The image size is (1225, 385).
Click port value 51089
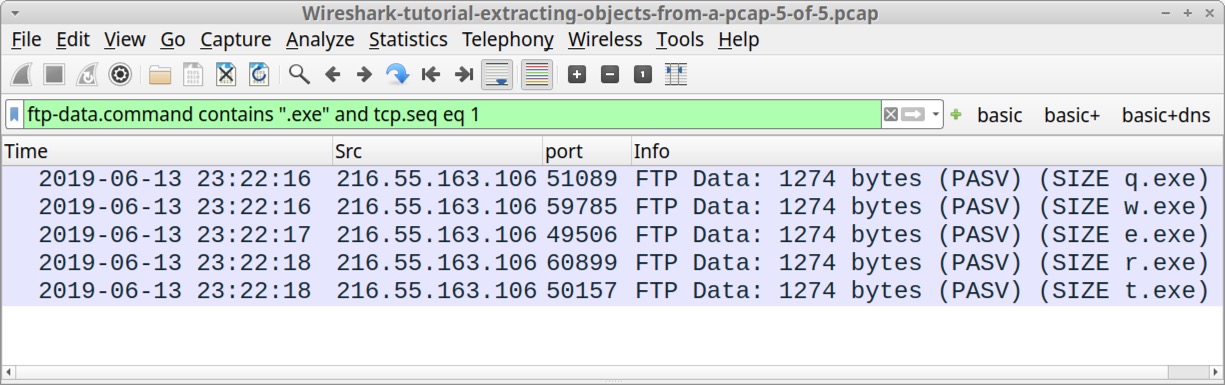[x=582, y=179]
